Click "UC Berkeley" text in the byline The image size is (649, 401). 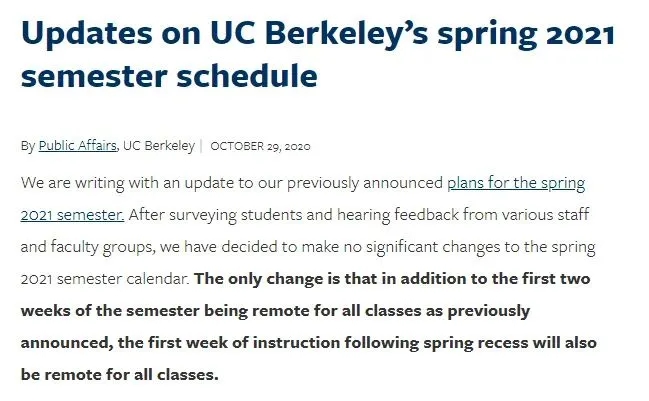click(158, 146)
